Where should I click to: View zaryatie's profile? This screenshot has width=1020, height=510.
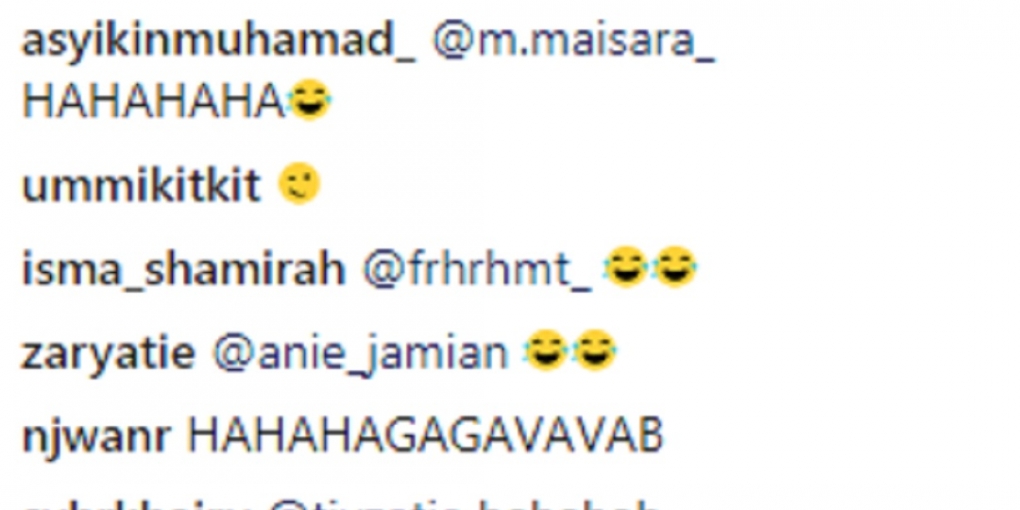click(x=109, y=353)
